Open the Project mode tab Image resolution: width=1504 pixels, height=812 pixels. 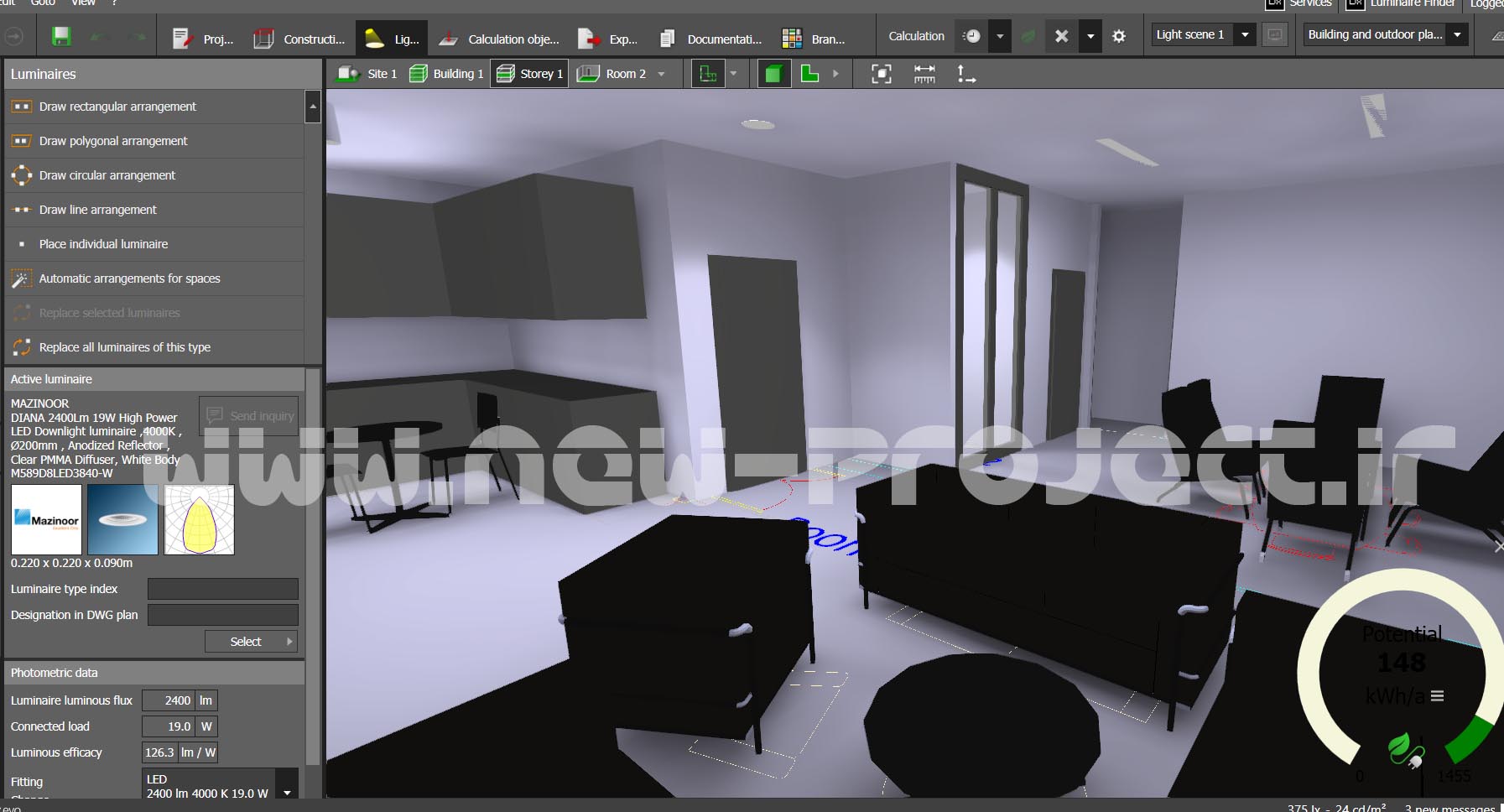[x=202, y=39]
